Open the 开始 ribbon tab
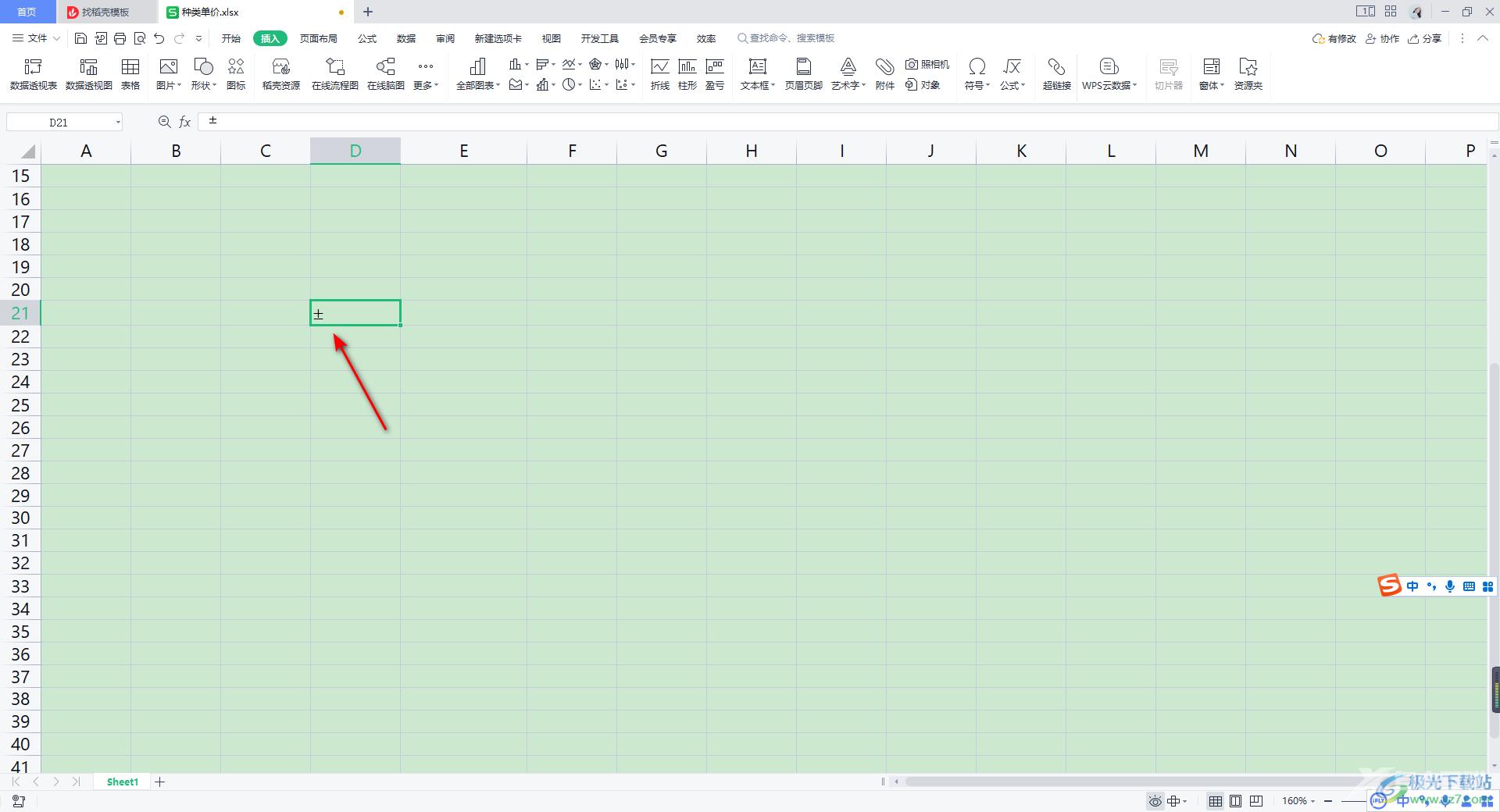The image size is (1500, 812). pos(231,38)
